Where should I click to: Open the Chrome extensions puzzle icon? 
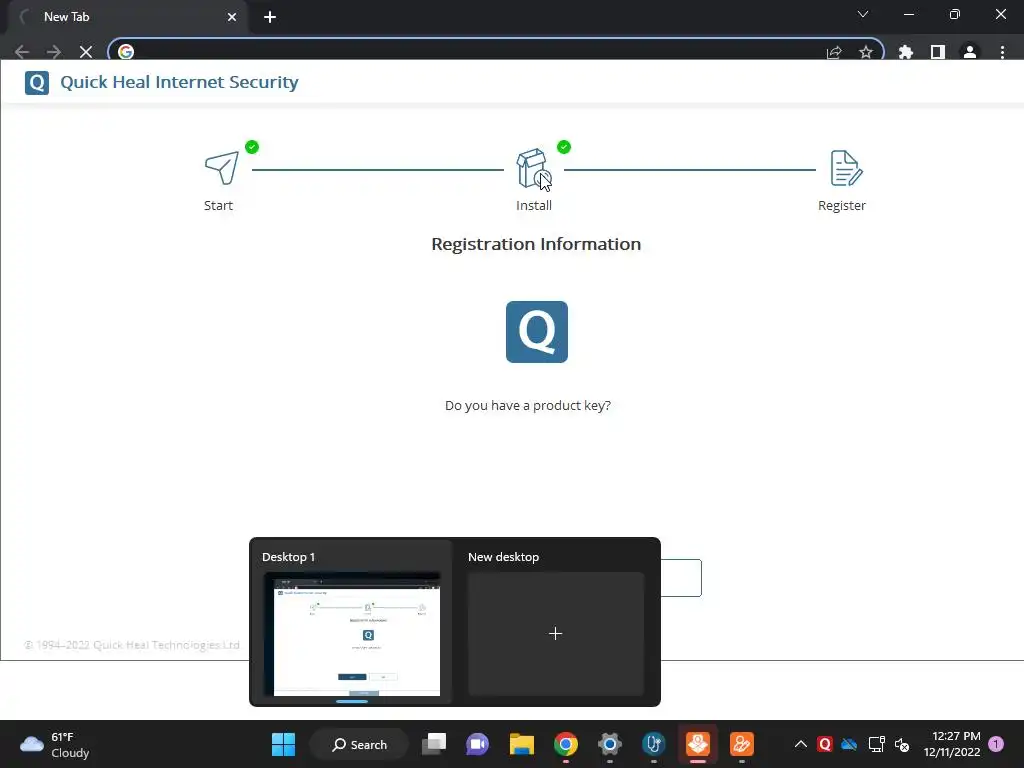[x=906, y=52]
